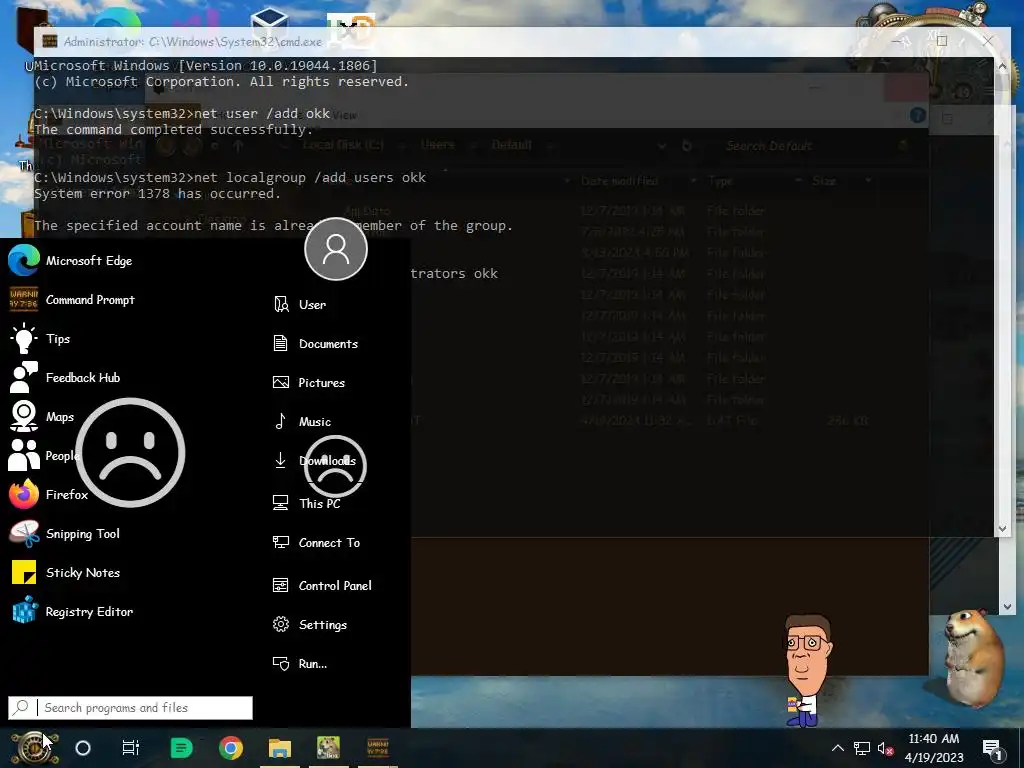This screenshot has height=768, width=1024.
Task: Open Downloads folder link
Action: [313, 460]
